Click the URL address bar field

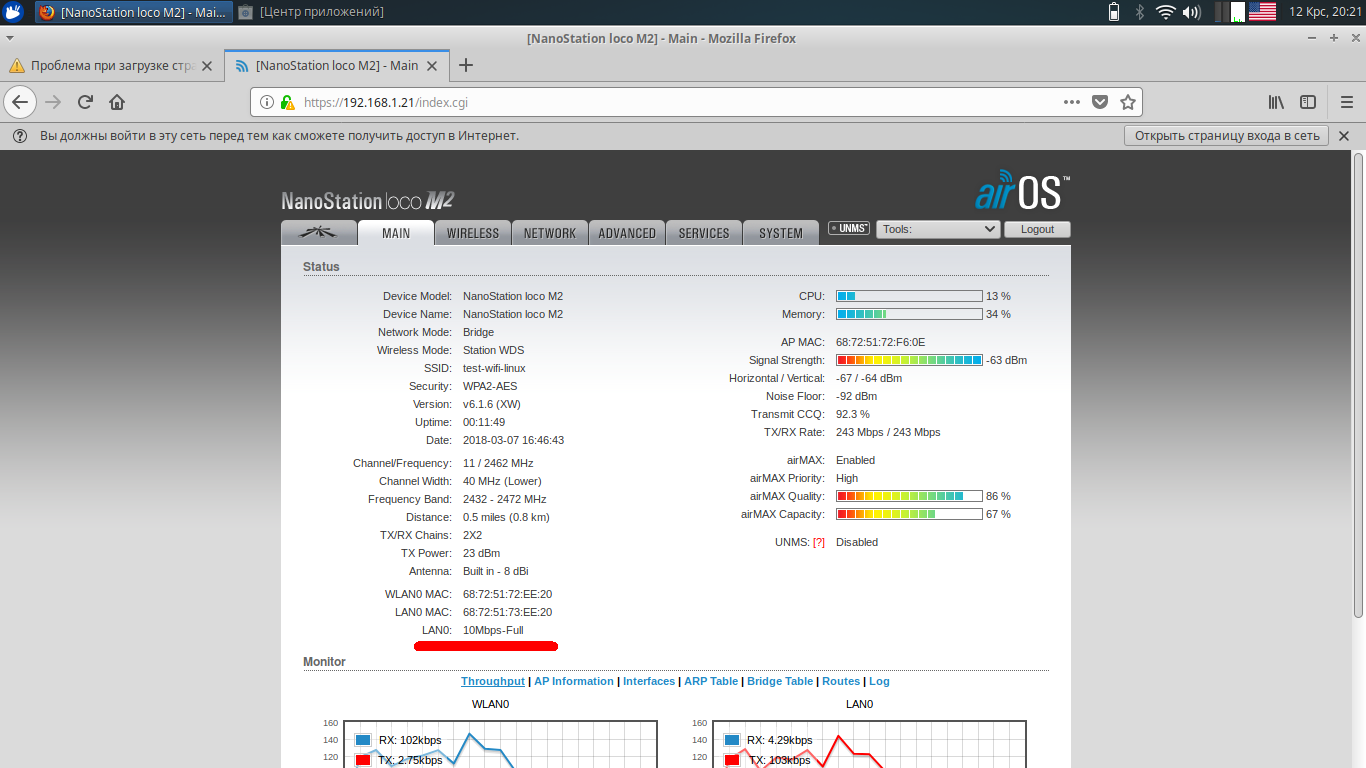tap(680, 102)
